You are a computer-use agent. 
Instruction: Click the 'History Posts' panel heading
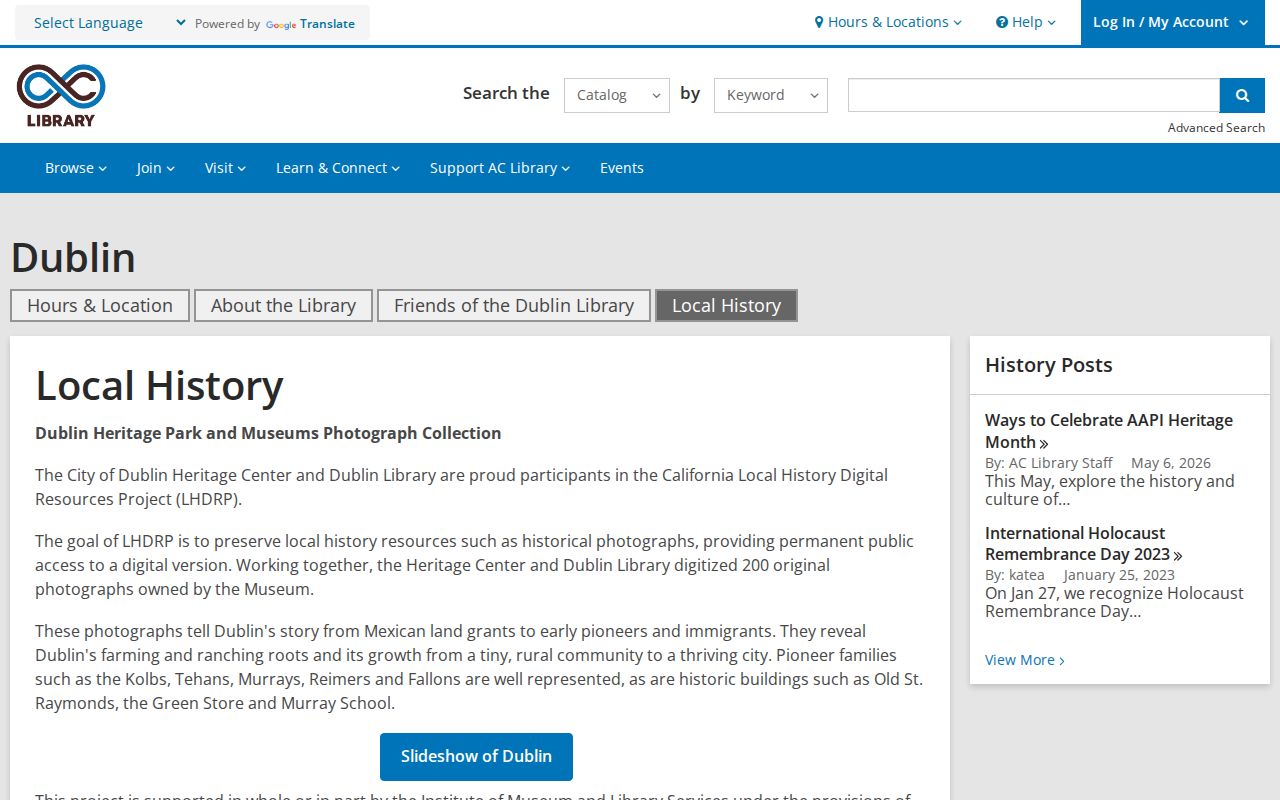1049,365
